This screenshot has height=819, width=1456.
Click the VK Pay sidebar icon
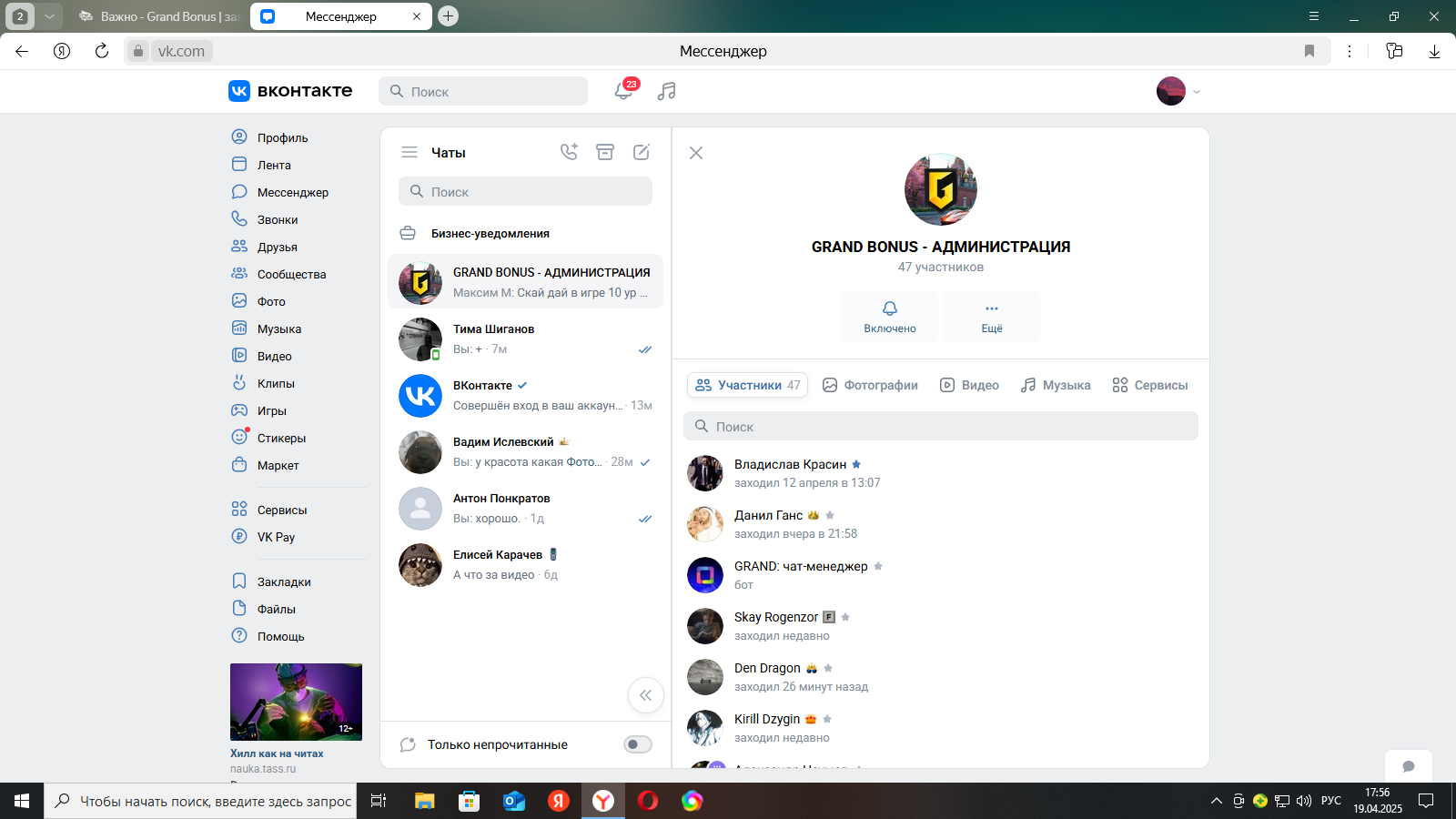239,536
